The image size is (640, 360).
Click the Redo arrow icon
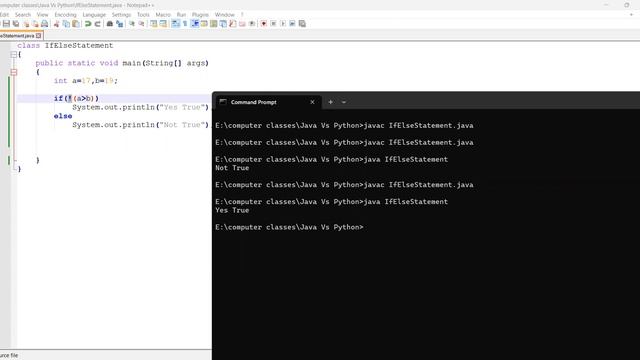(98, 24)
